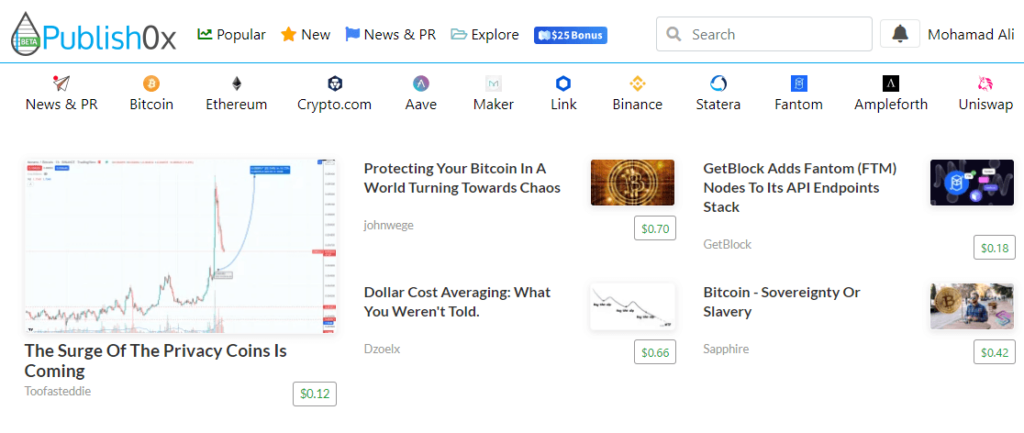
Task: Select the Aave category icon
Action: coord(420,83)
